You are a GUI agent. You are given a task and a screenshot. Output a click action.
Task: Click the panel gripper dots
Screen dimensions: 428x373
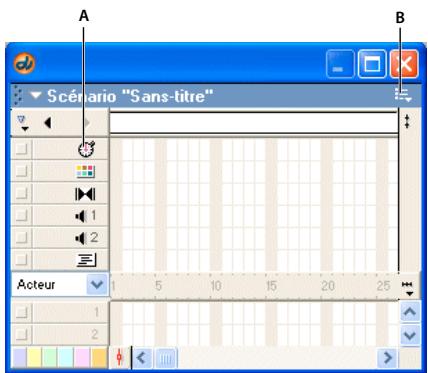coord(19,96)
